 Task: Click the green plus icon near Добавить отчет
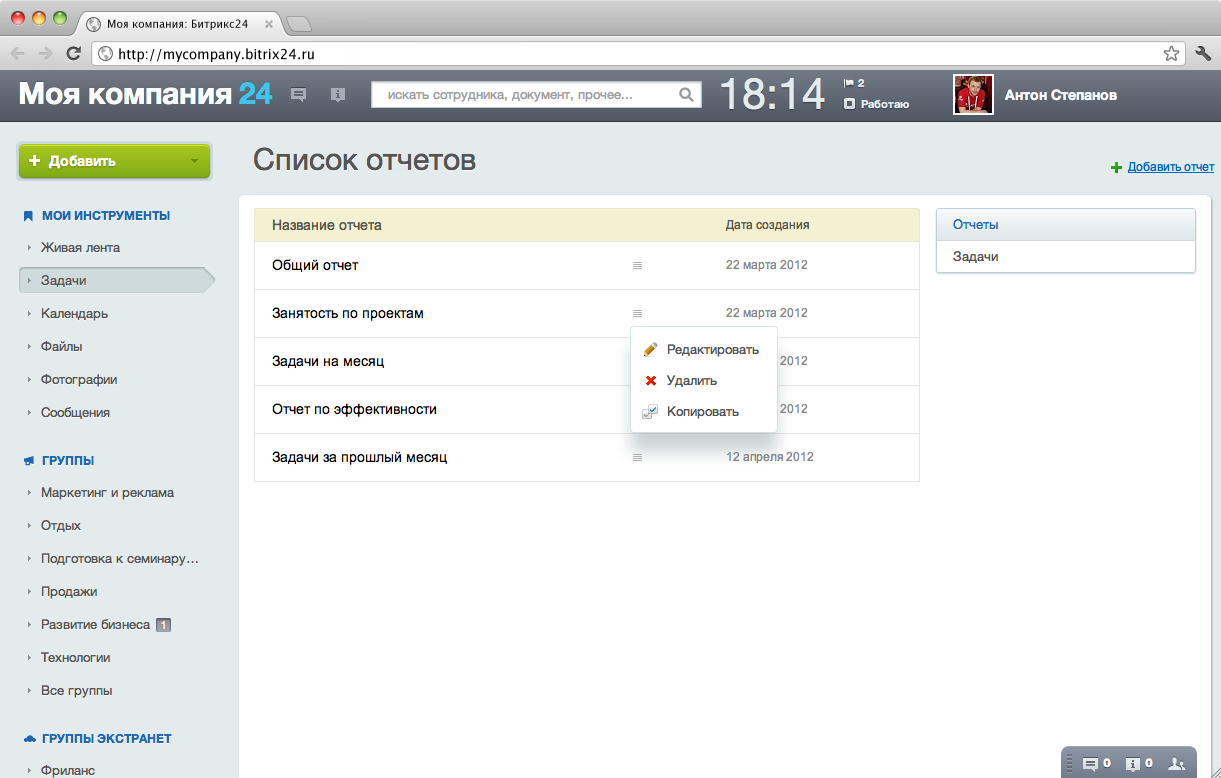[1116, 168]
